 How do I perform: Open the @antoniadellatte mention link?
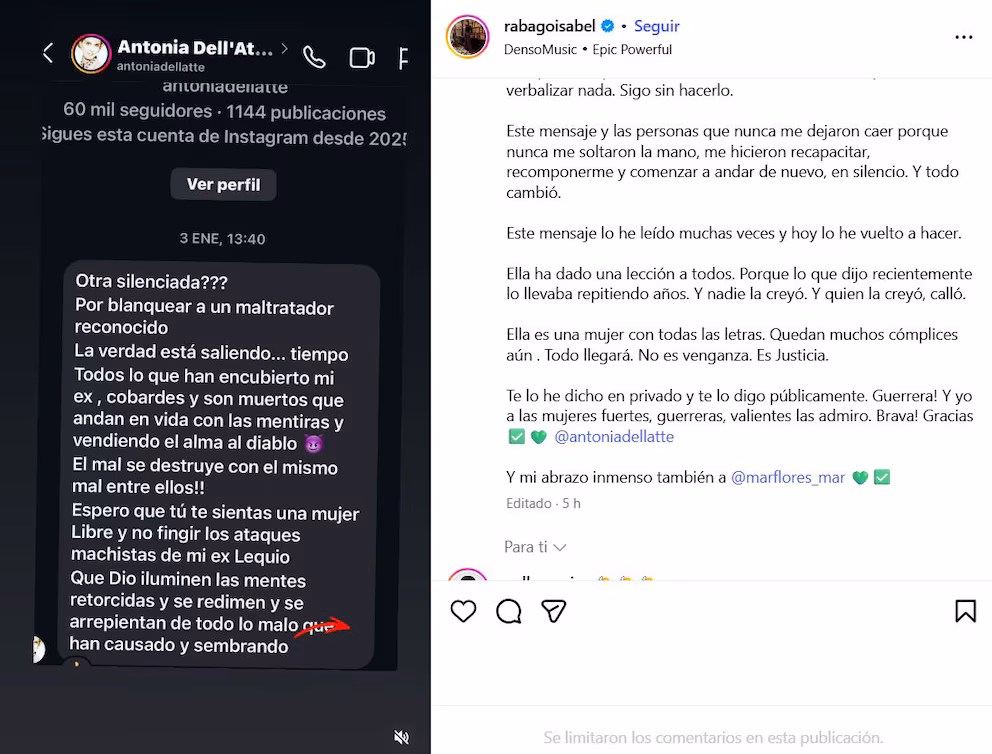click(614, 436)
